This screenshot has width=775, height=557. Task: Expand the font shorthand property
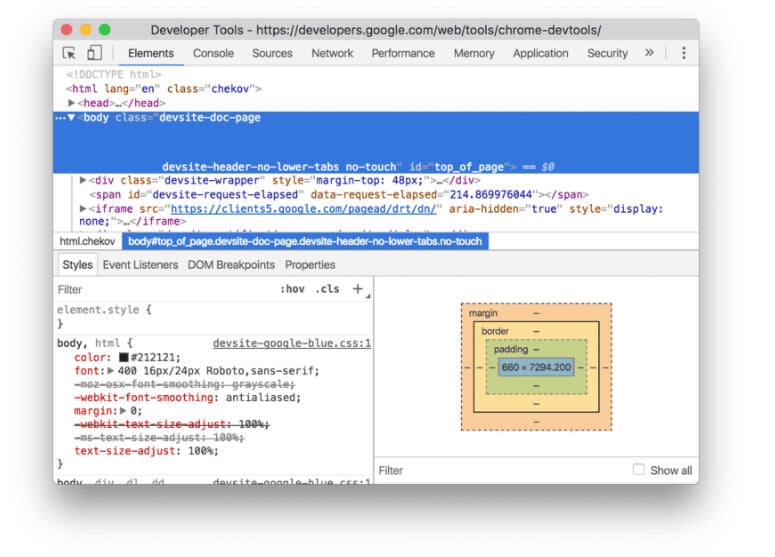[x=111, y=371]
